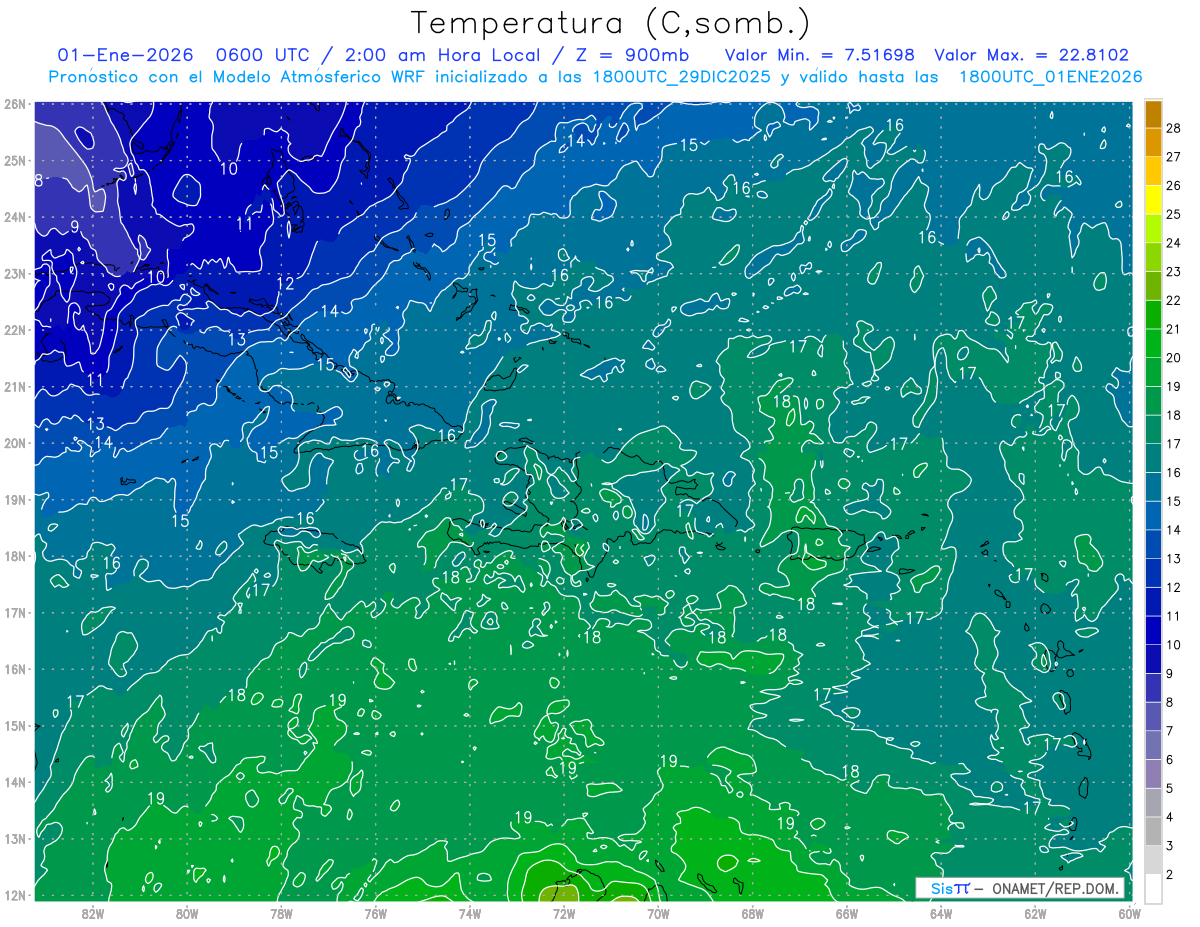This screenshot has height=927, width=1200.
Task: Click the color scale label 4
Action: point(1169,818)
